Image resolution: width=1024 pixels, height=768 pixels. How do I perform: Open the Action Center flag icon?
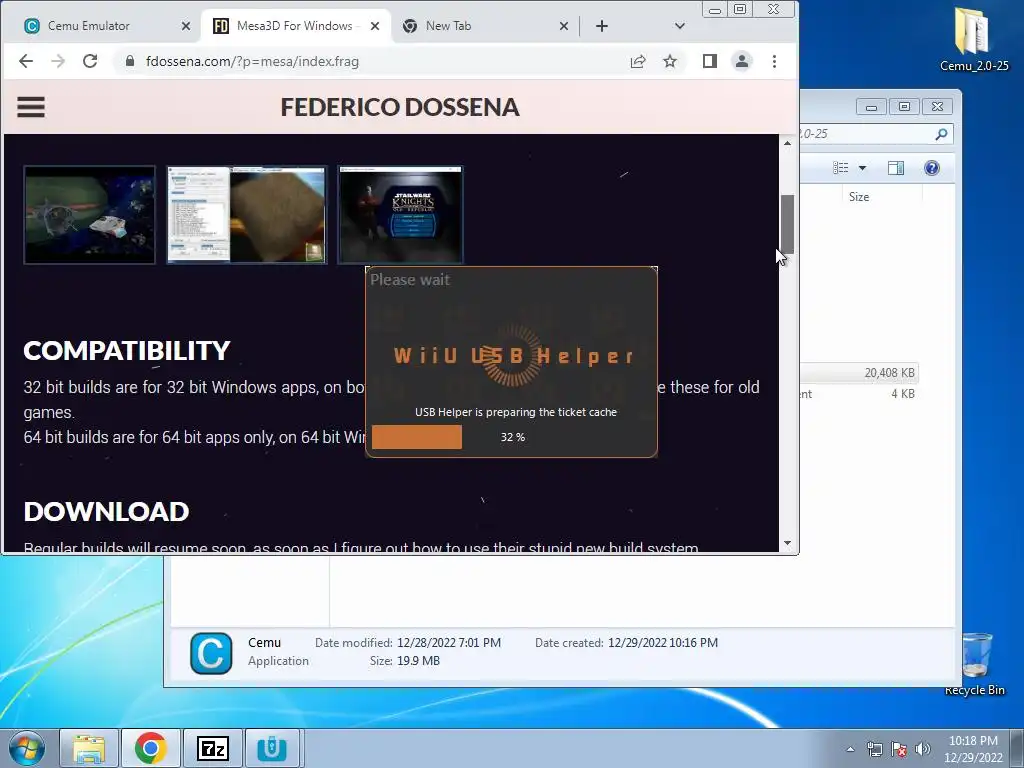point(899,749)
